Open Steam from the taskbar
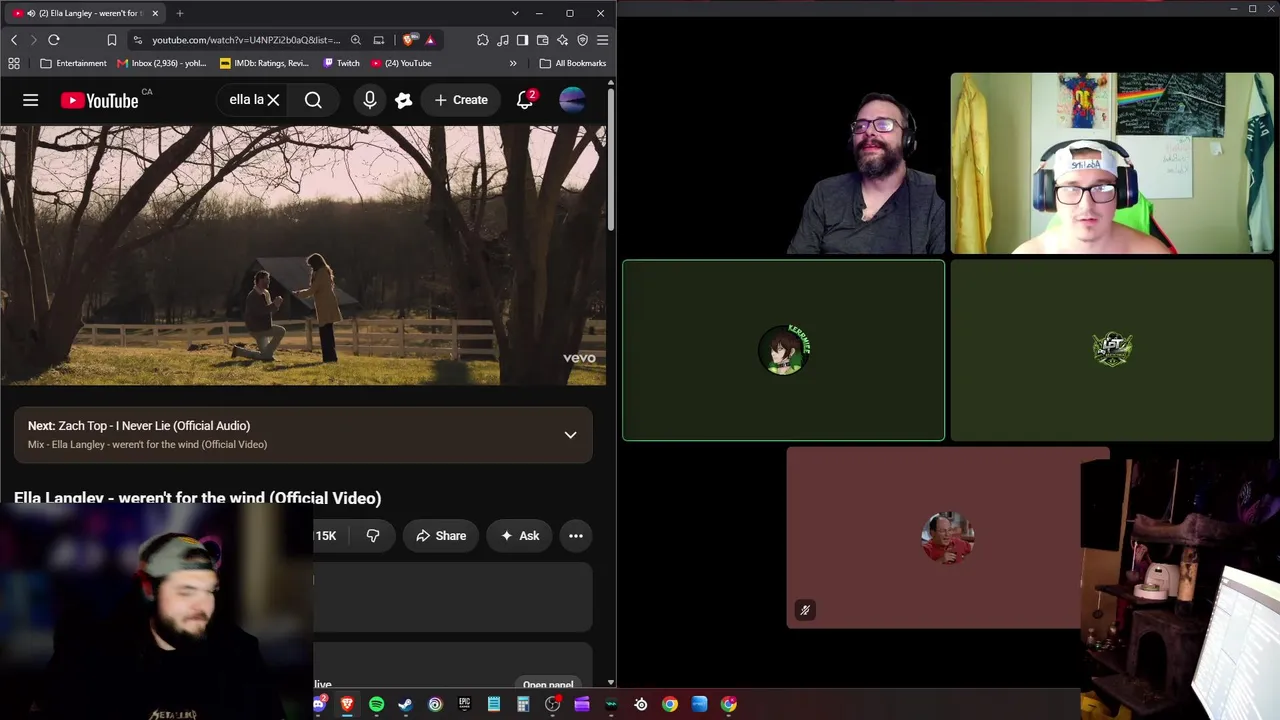Image resolution: width=1280 pixels, height=720 pixels. click(405, 704)
